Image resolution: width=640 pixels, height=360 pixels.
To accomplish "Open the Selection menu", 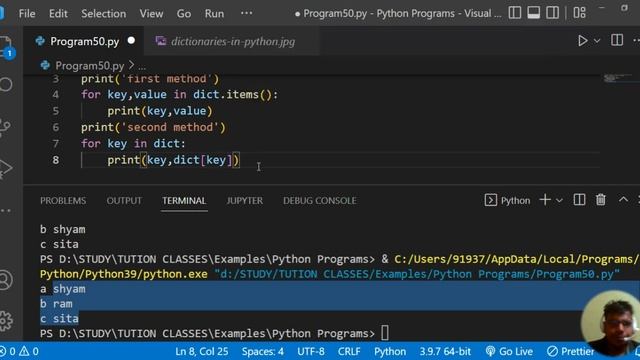I will pyautogui.click(x=104, y=13).
